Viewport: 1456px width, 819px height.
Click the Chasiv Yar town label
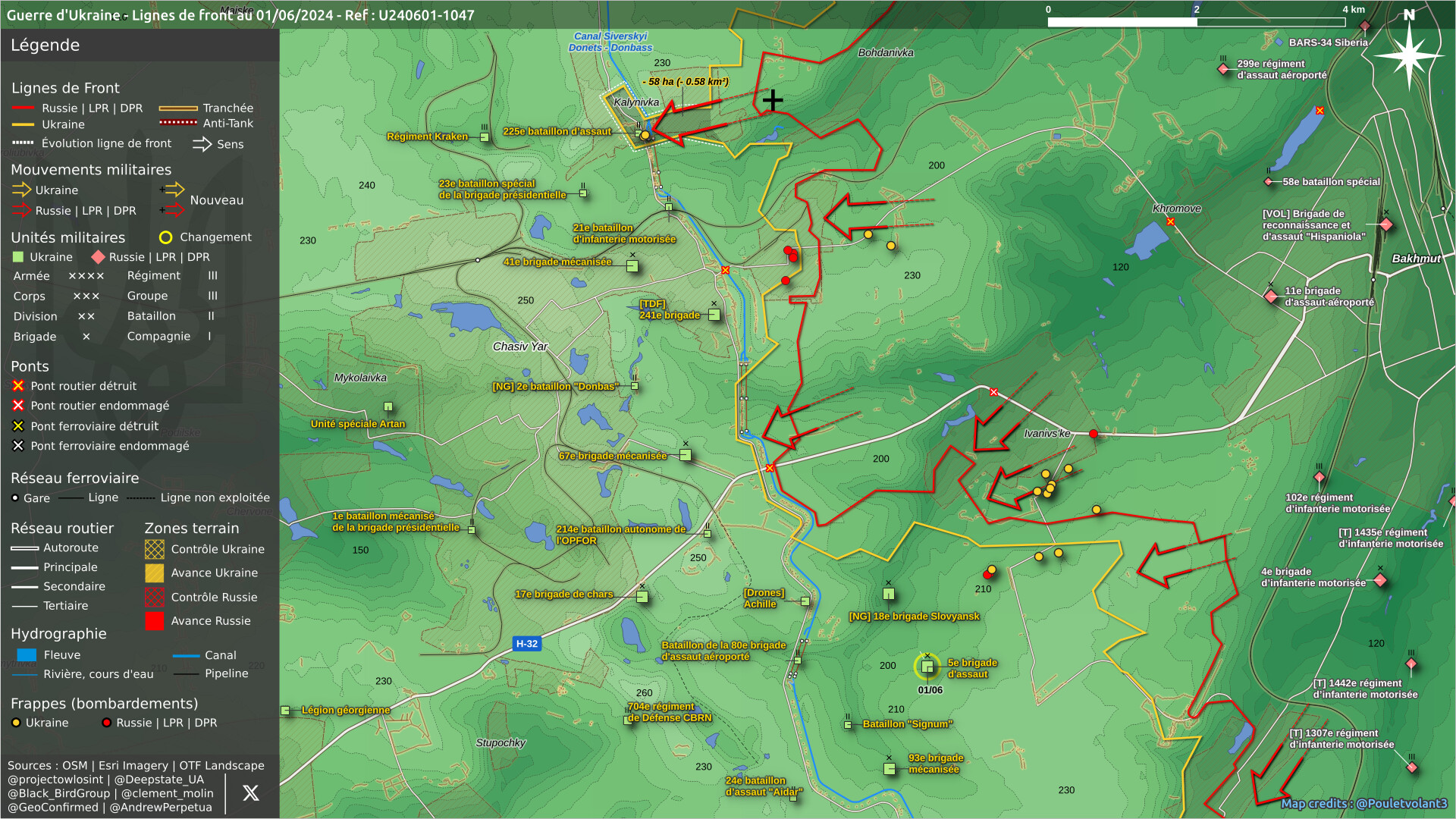pos(519,347)
